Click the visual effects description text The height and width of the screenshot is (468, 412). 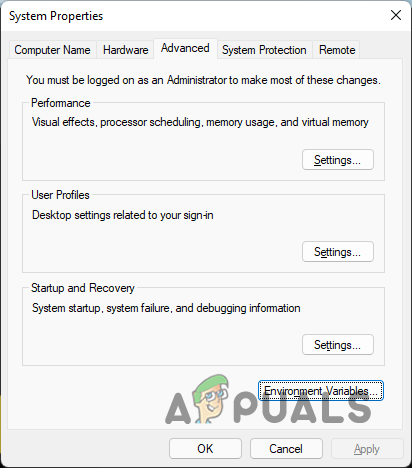coord(200,122)
